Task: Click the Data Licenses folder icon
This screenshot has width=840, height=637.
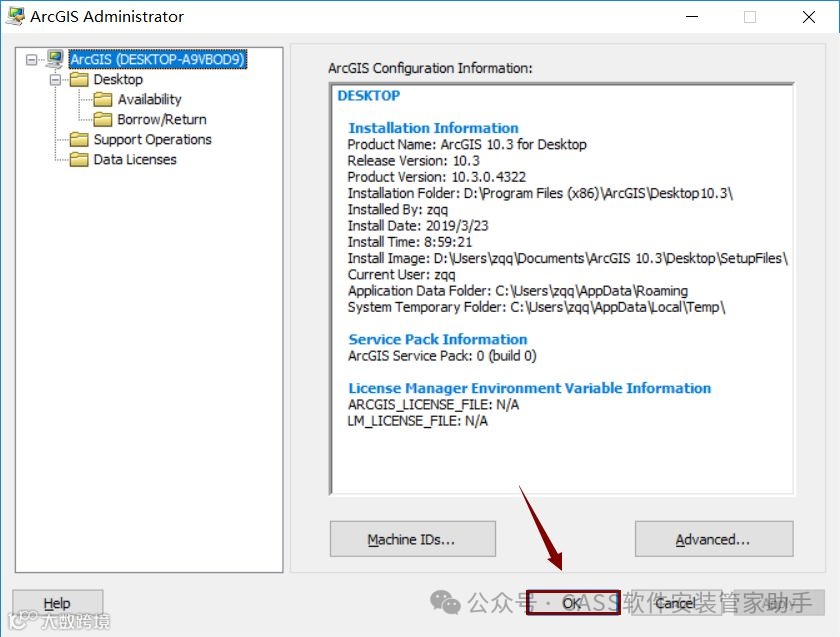Action: pos(79,160)
